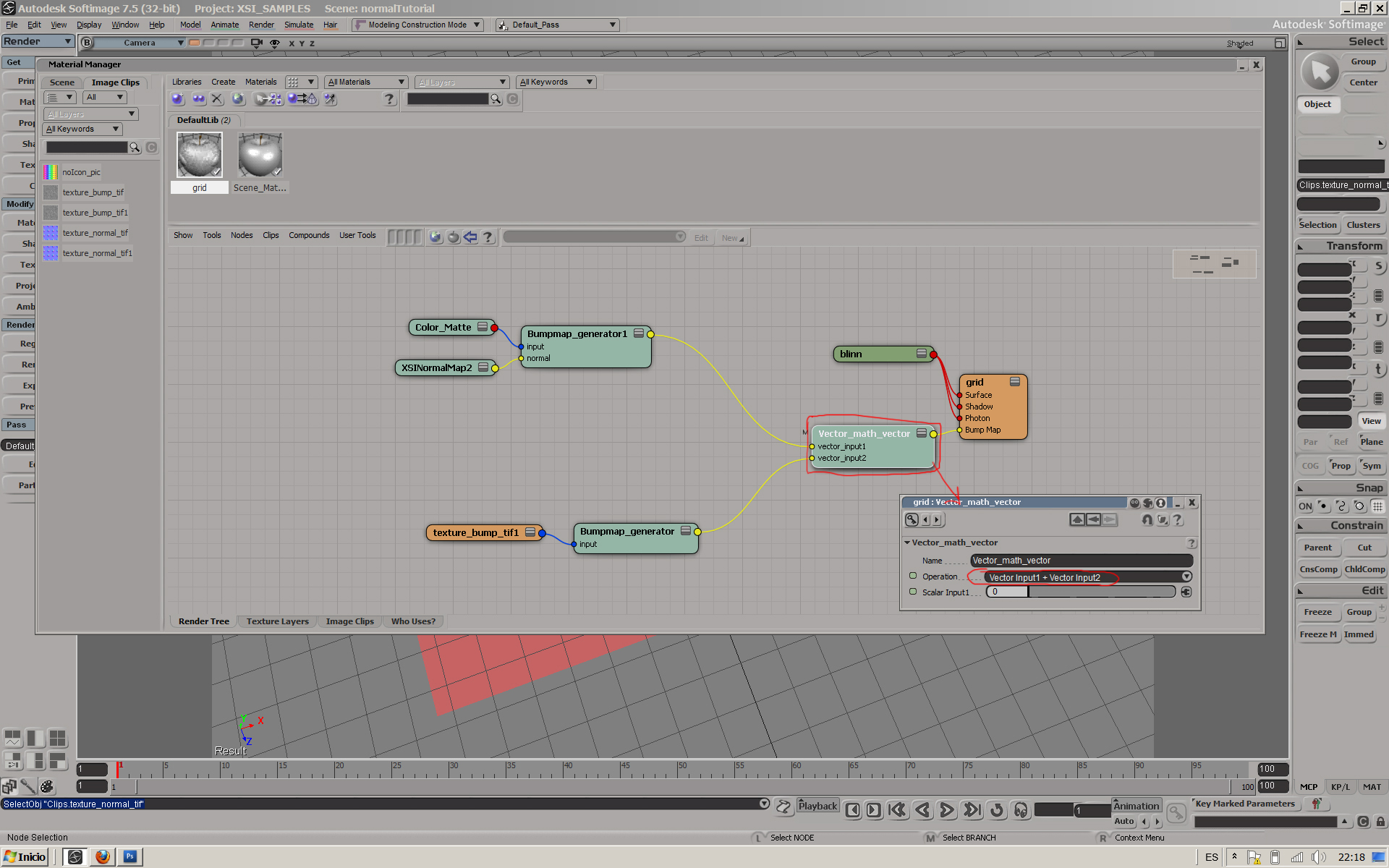The image size is (1389, 868).
Task: Click the load preset up-arrow icon in property editor
Action: 1077,519
